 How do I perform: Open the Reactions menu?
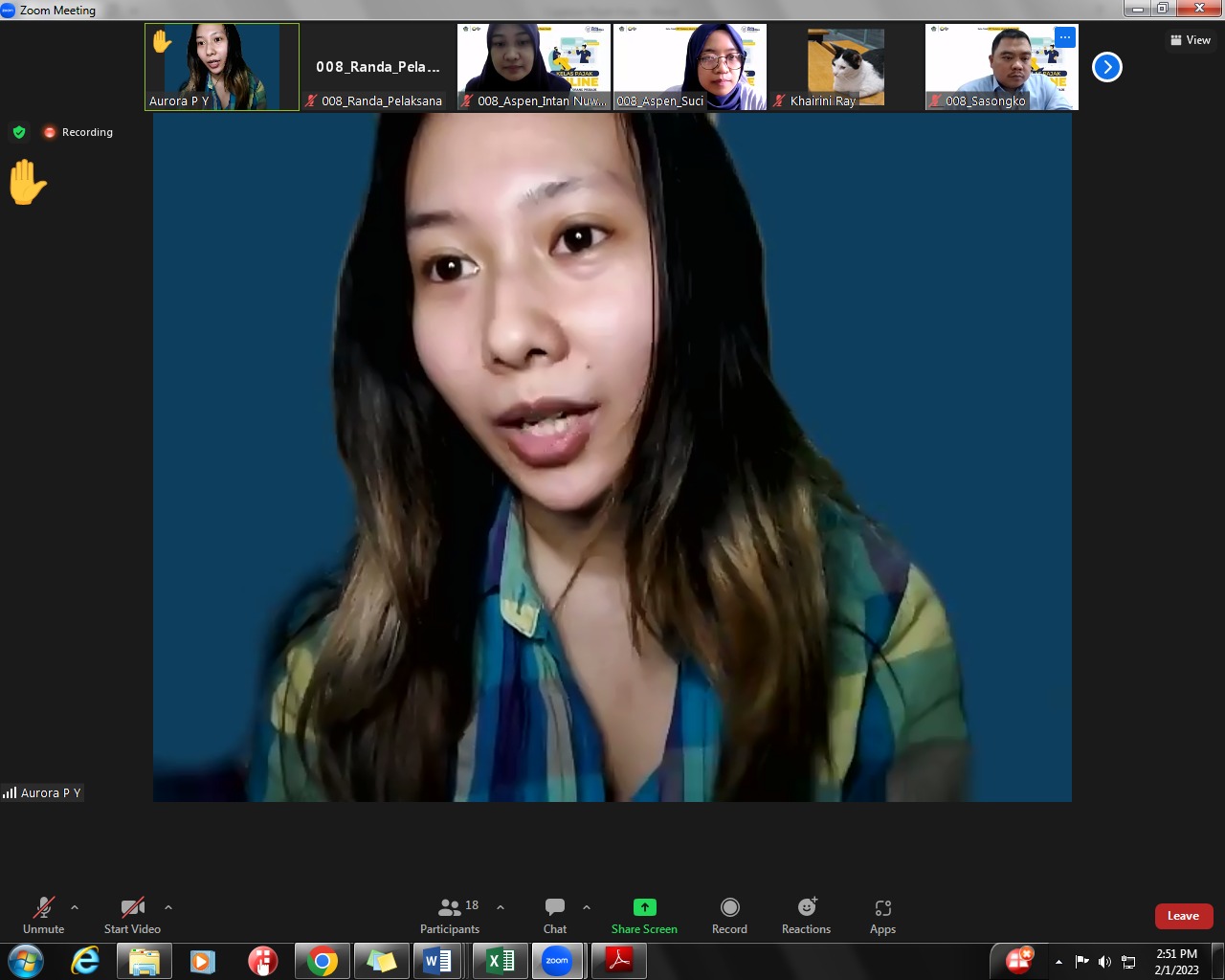tap(806, 915)
